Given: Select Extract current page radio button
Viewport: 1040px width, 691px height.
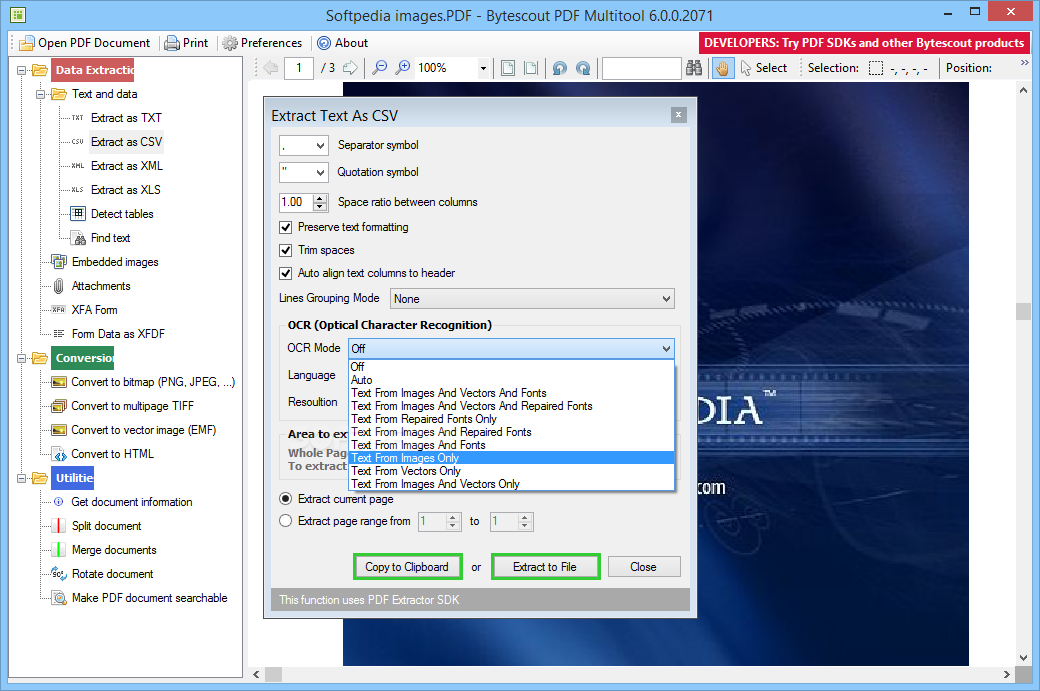Looking at the screenshot, I should click(286, 499).
